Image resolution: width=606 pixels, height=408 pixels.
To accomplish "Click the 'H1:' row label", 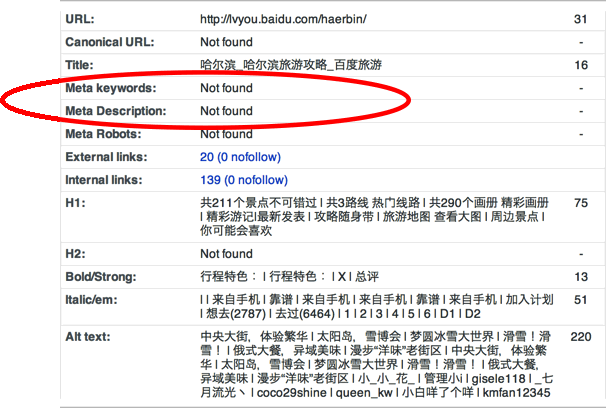I will 75,203.
